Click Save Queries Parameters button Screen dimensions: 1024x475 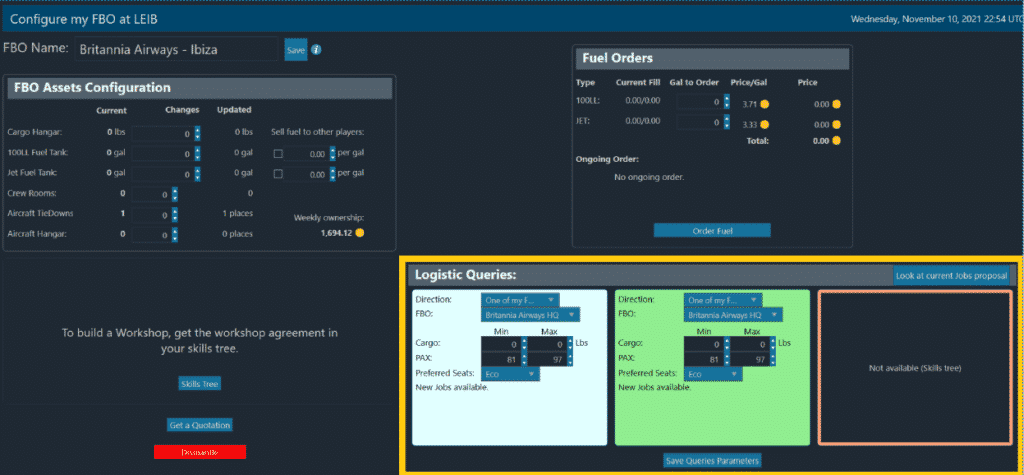coord(712,461)
